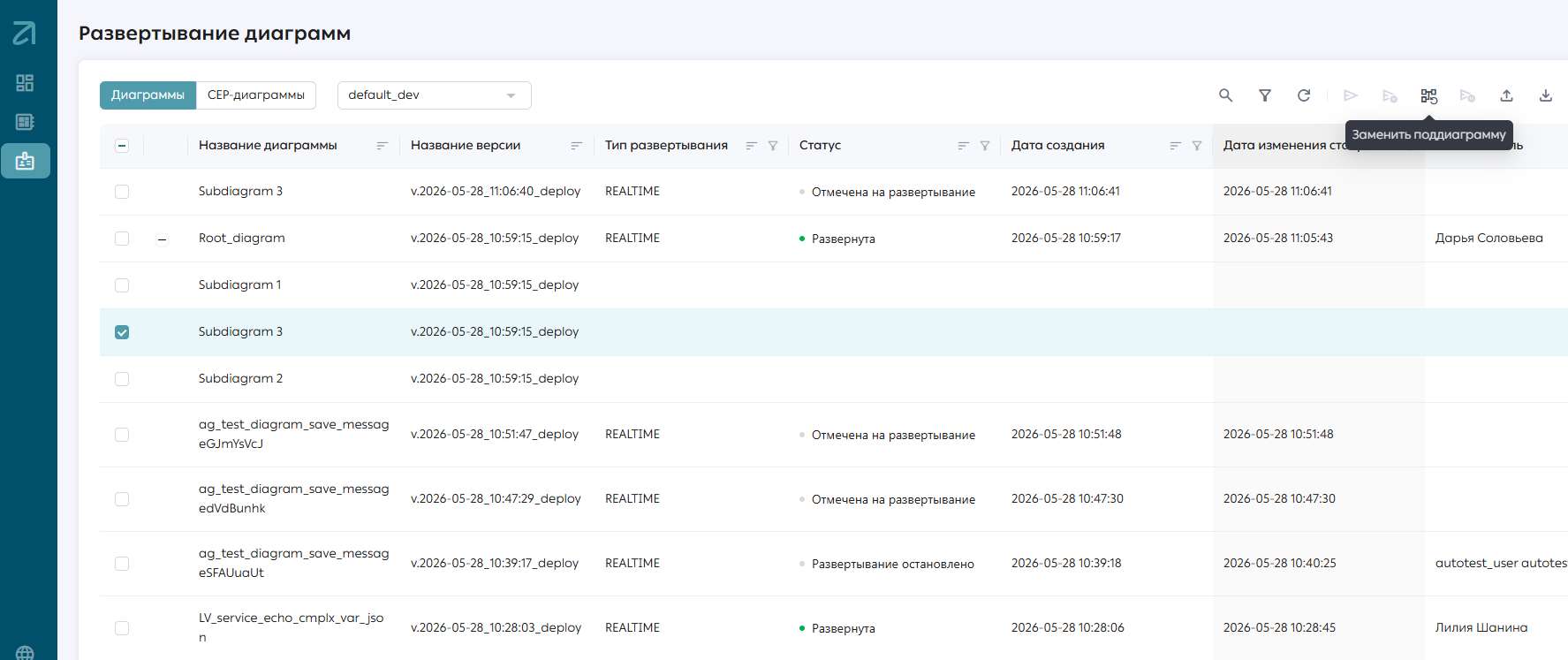This screenshot has width=1568, height=660.
Task: Sort by Дата создания column
Action: pyautogui.click(x=1175, y=146)
